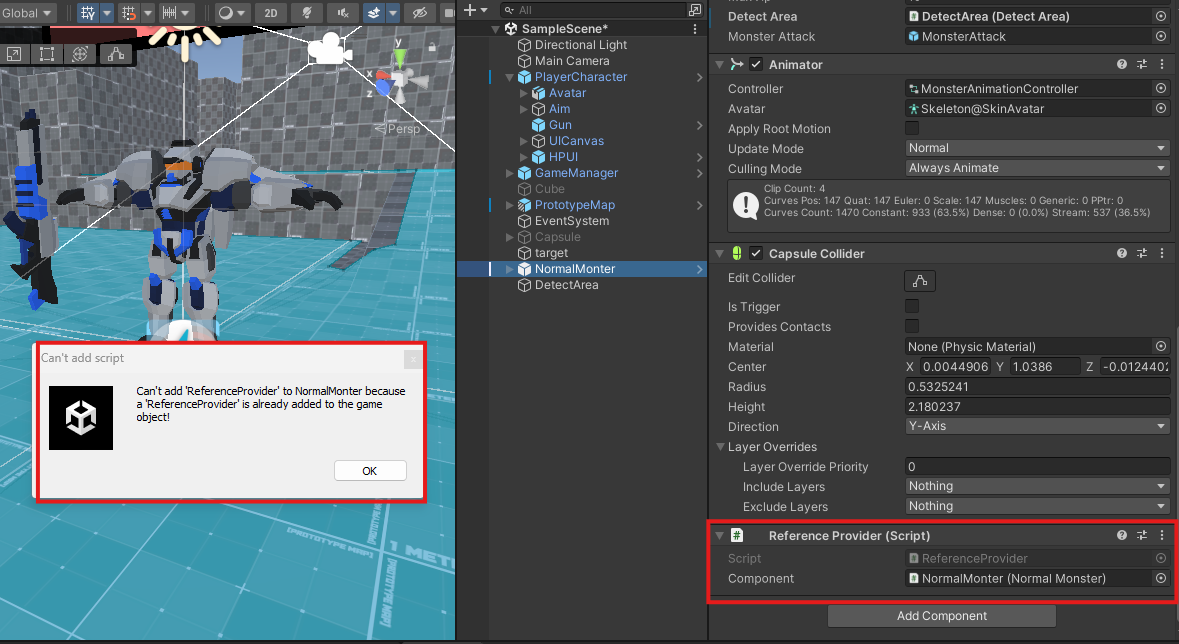Open the Culling Mode dropdown
The image size is (1179, 644).
click(1038, 169)
